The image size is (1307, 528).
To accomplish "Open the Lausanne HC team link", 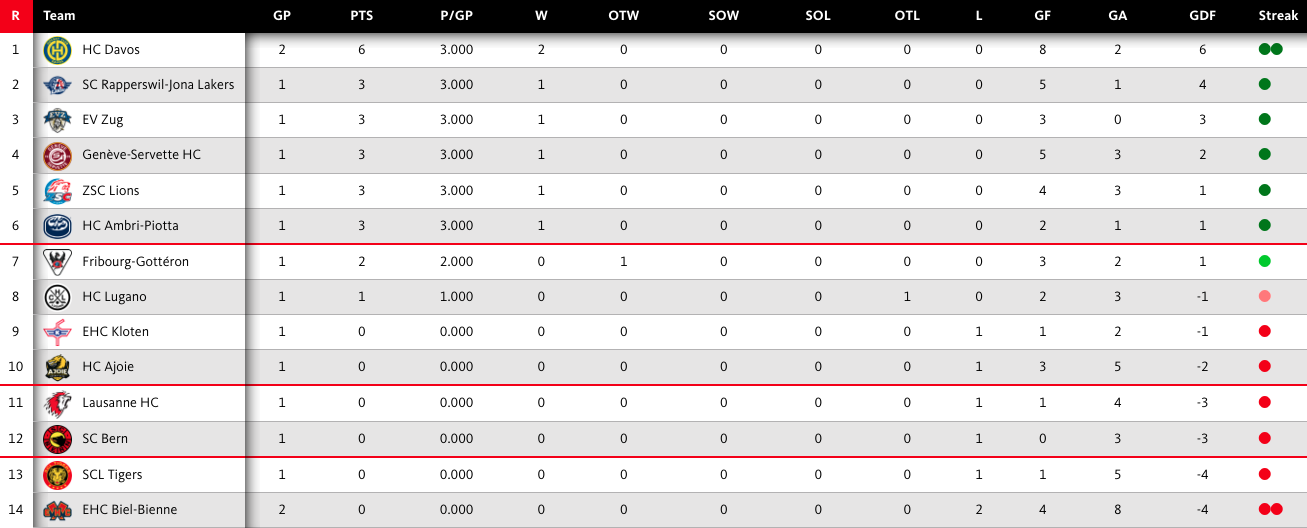I will (120, 403).
